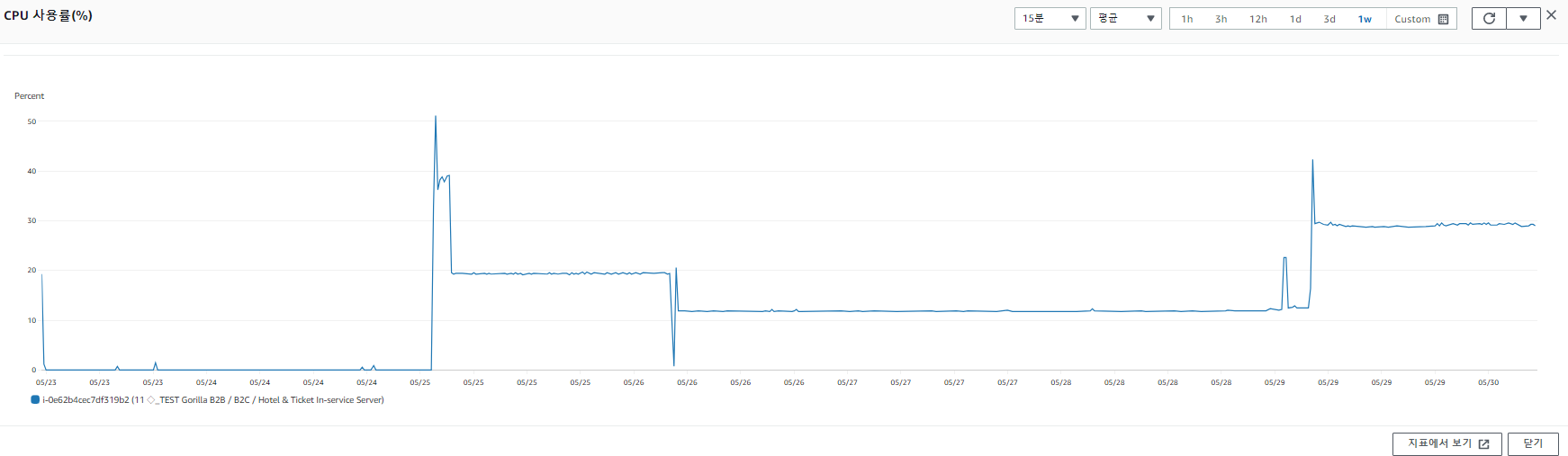Click the 50 y-axis value
The height and width of the screenshot is (456, 1568).
point(32,121)
